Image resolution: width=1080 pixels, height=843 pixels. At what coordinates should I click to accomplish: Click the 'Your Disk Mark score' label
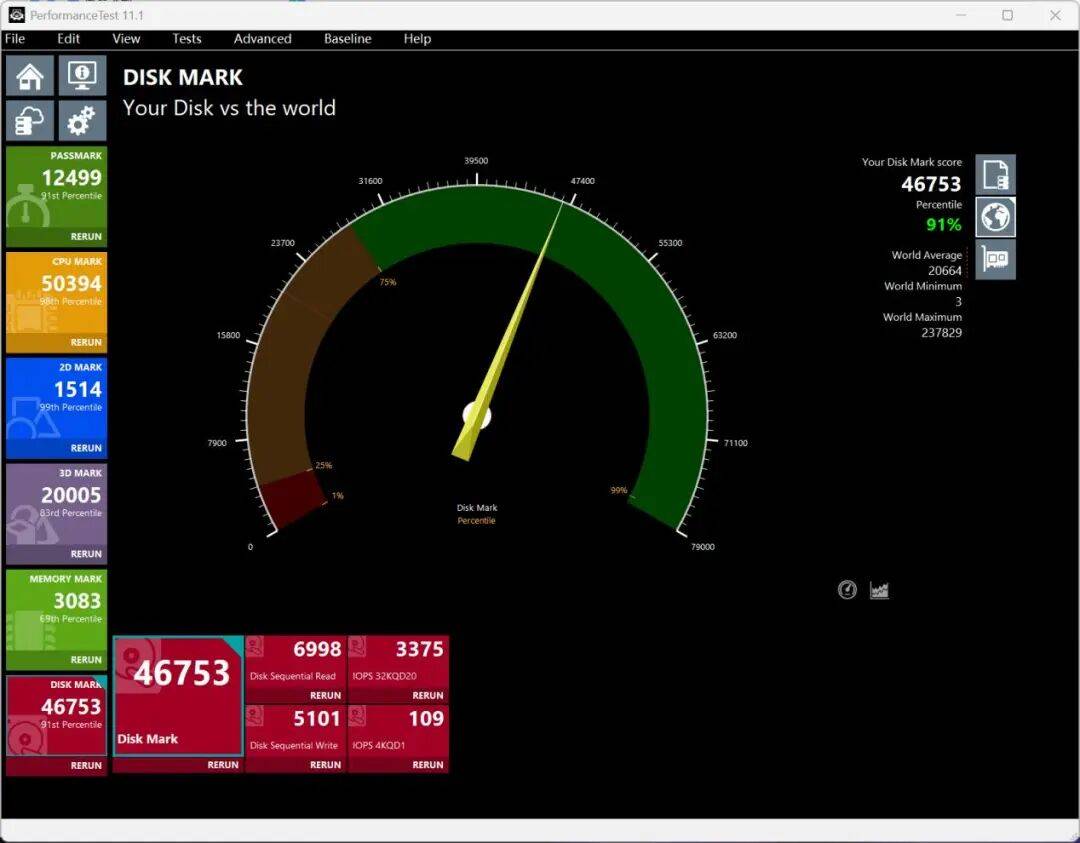(912, 162)
